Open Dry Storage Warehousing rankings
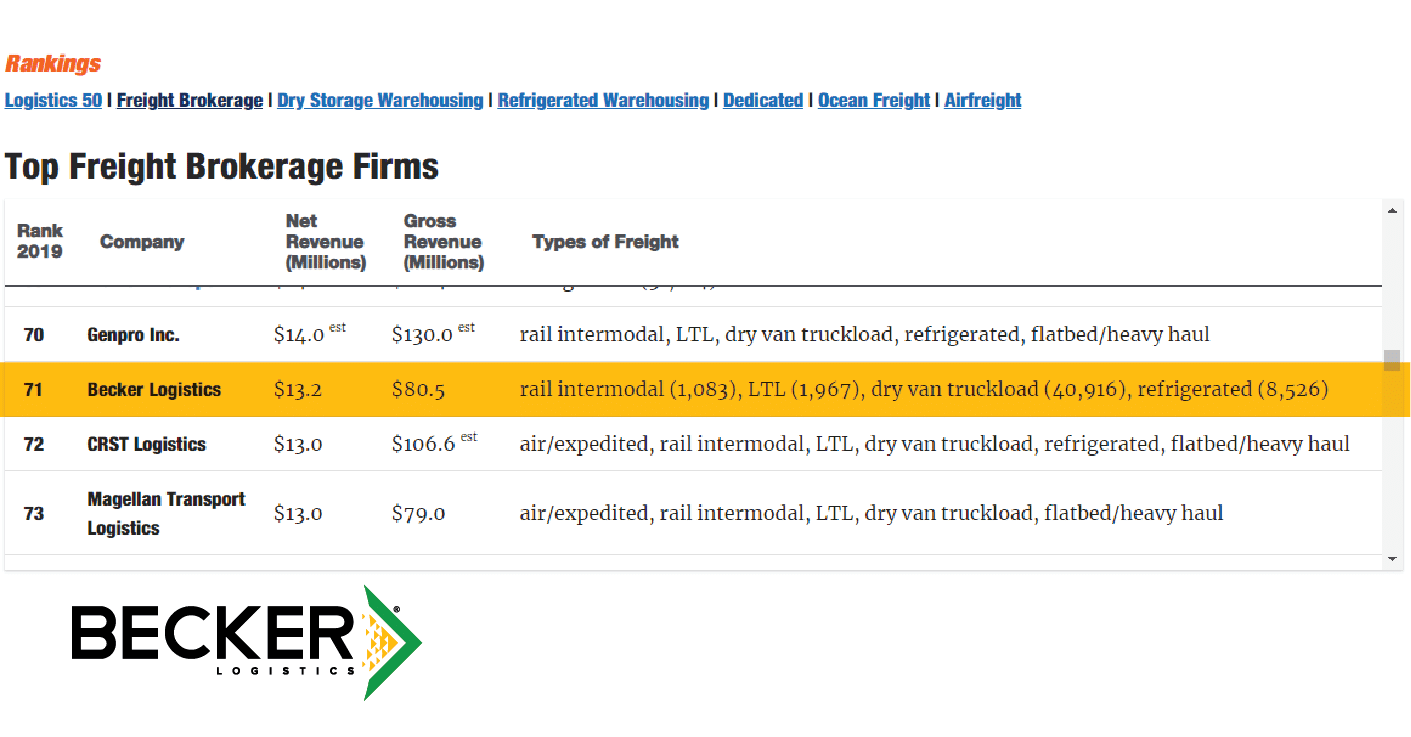This screenshot has width=1411, height=737. coord(380,101)
